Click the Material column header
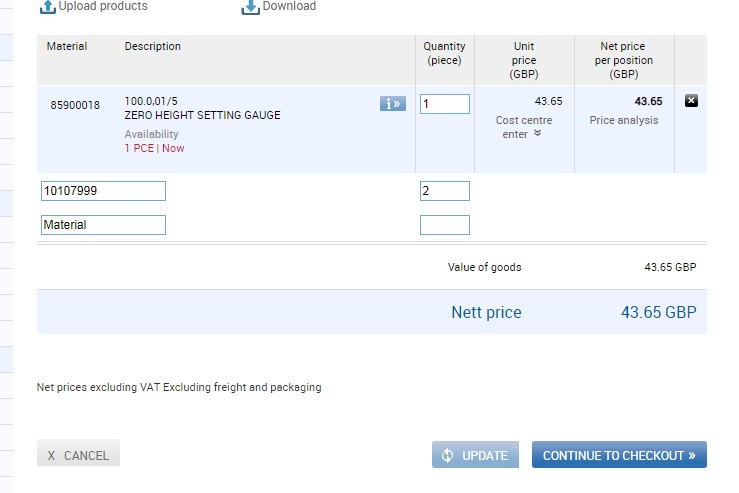739x493 pixels. tap(66, 46)
